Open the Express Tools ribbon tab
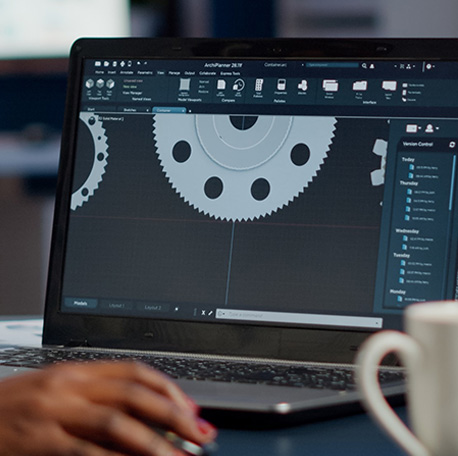The image size is (458, 456). (x=230, y=74)
